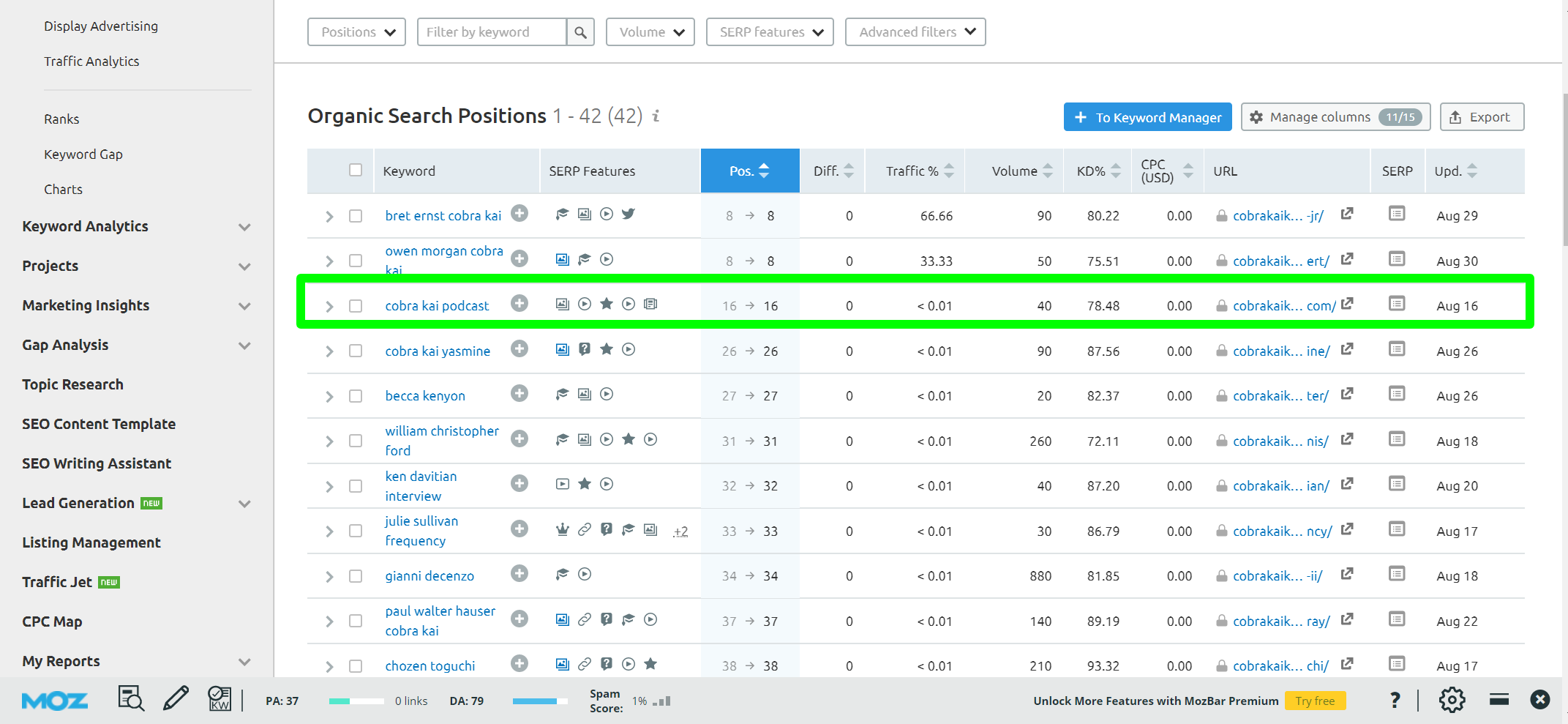Open CPC Map in sidebar
The width and height of the screenshot is (1568, 724).
[52, 622]
